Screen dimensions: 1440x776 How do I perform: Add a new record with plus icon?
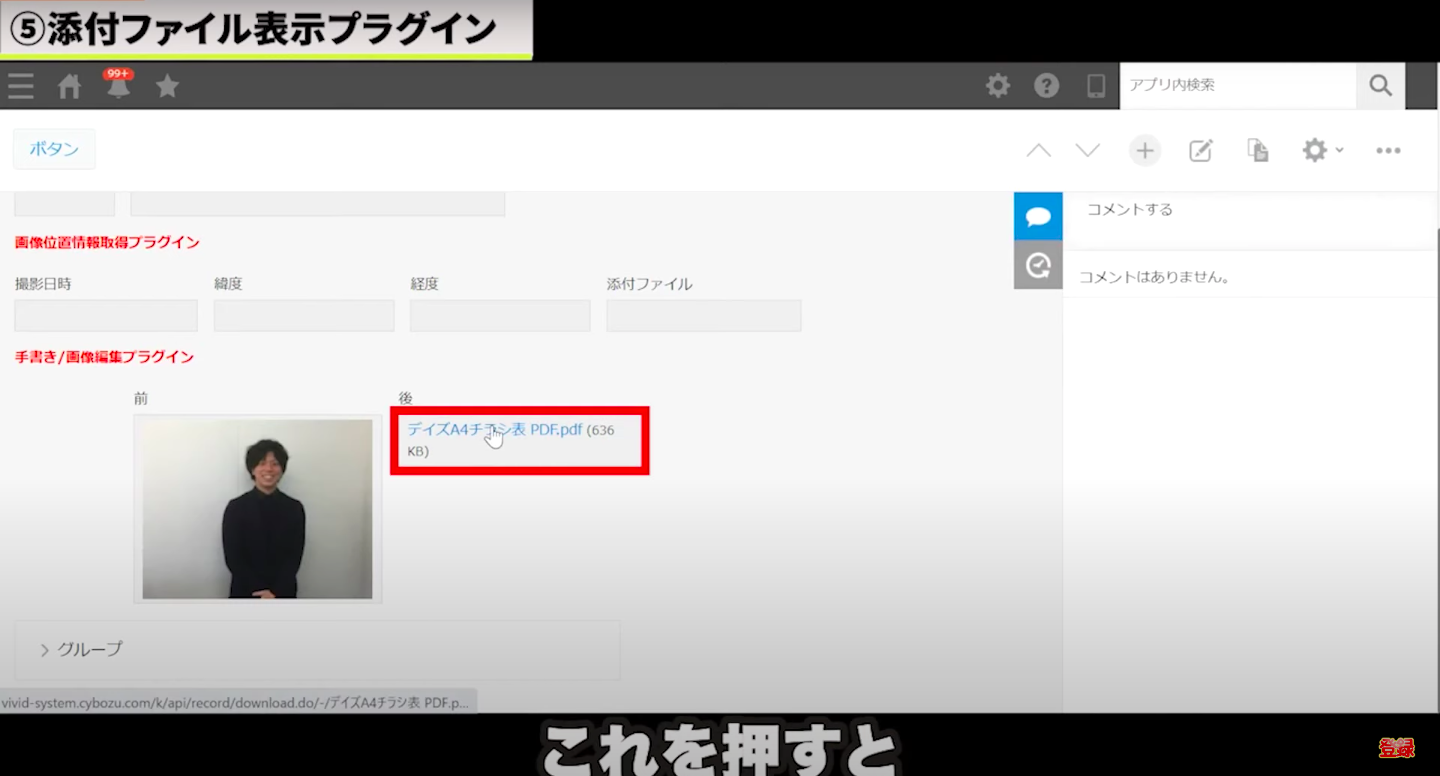tap(1144, 151)
